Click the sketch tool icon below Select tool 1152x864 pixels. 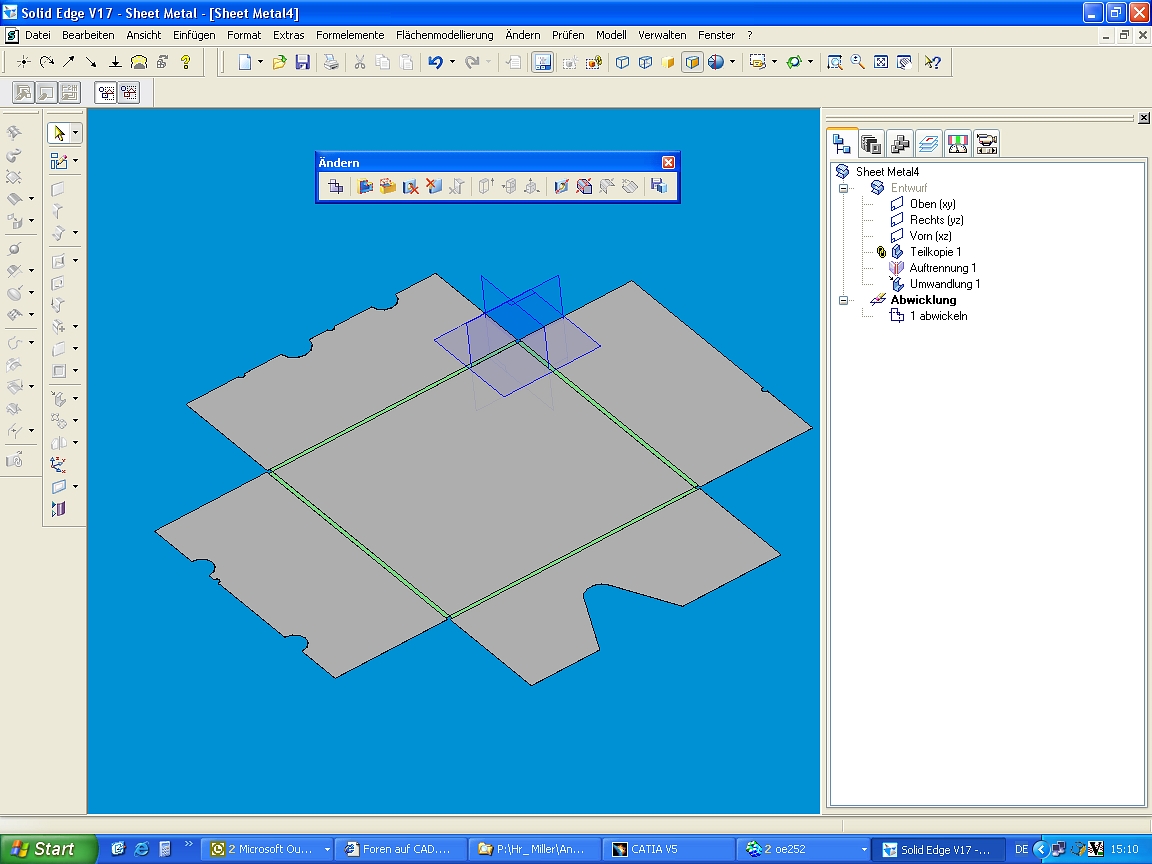coord(59,161)
